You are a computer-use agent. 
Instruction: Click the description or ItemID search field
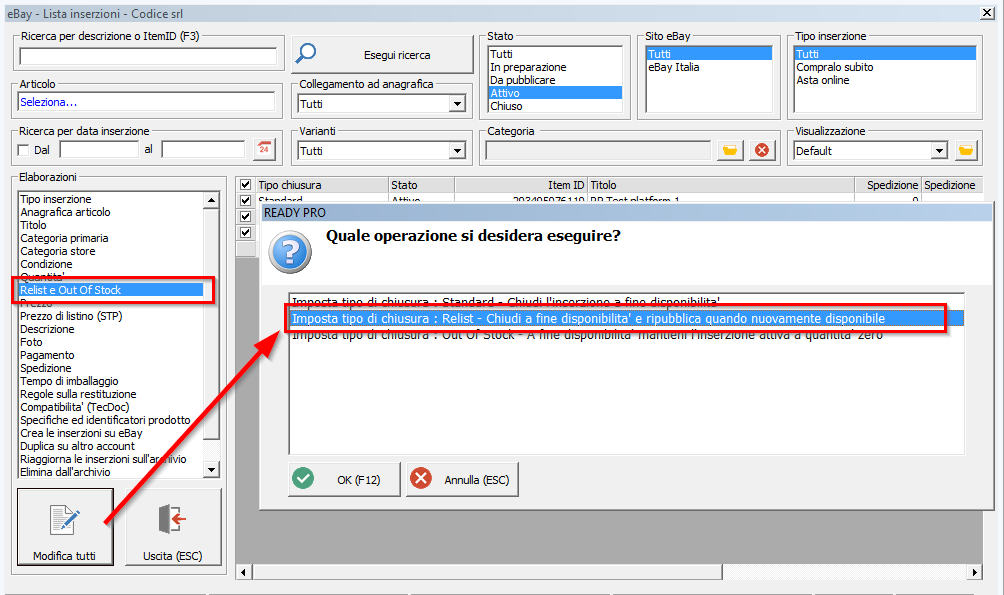coord(148,57)
